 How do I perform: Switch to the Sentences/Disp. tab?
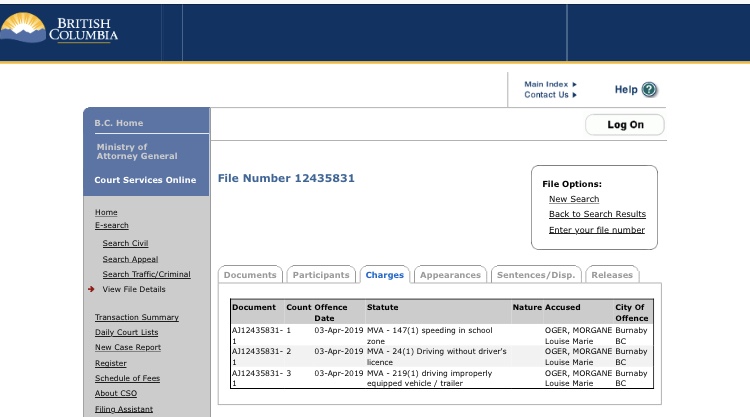coord(536,274)
